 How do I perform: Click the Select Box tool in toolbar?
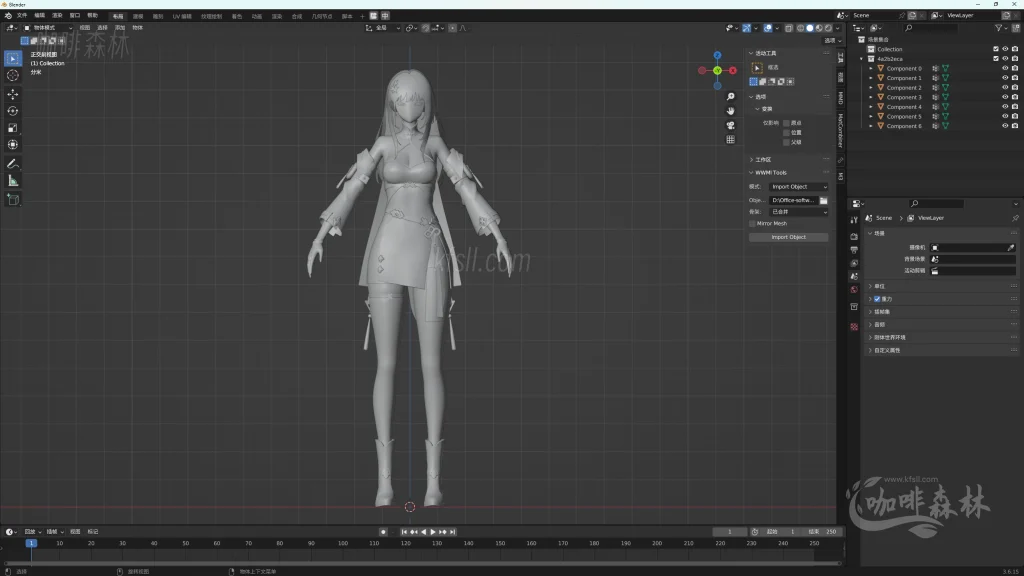pyautogui.click(x=12, y=59)
